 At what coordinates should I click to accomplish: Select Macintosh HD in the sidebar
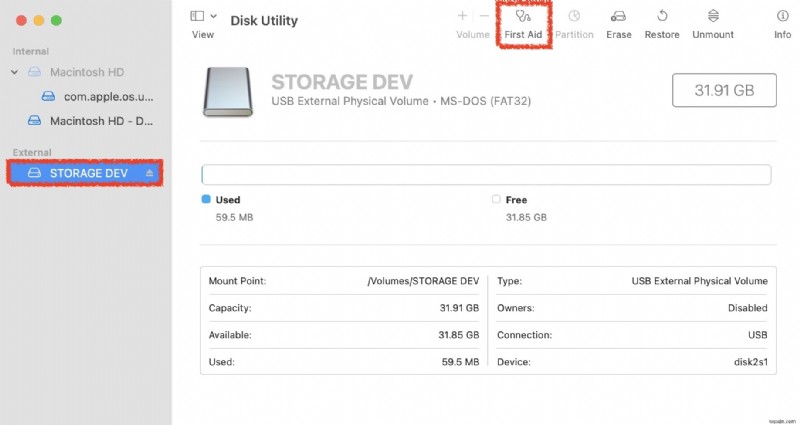coord(87,72)
